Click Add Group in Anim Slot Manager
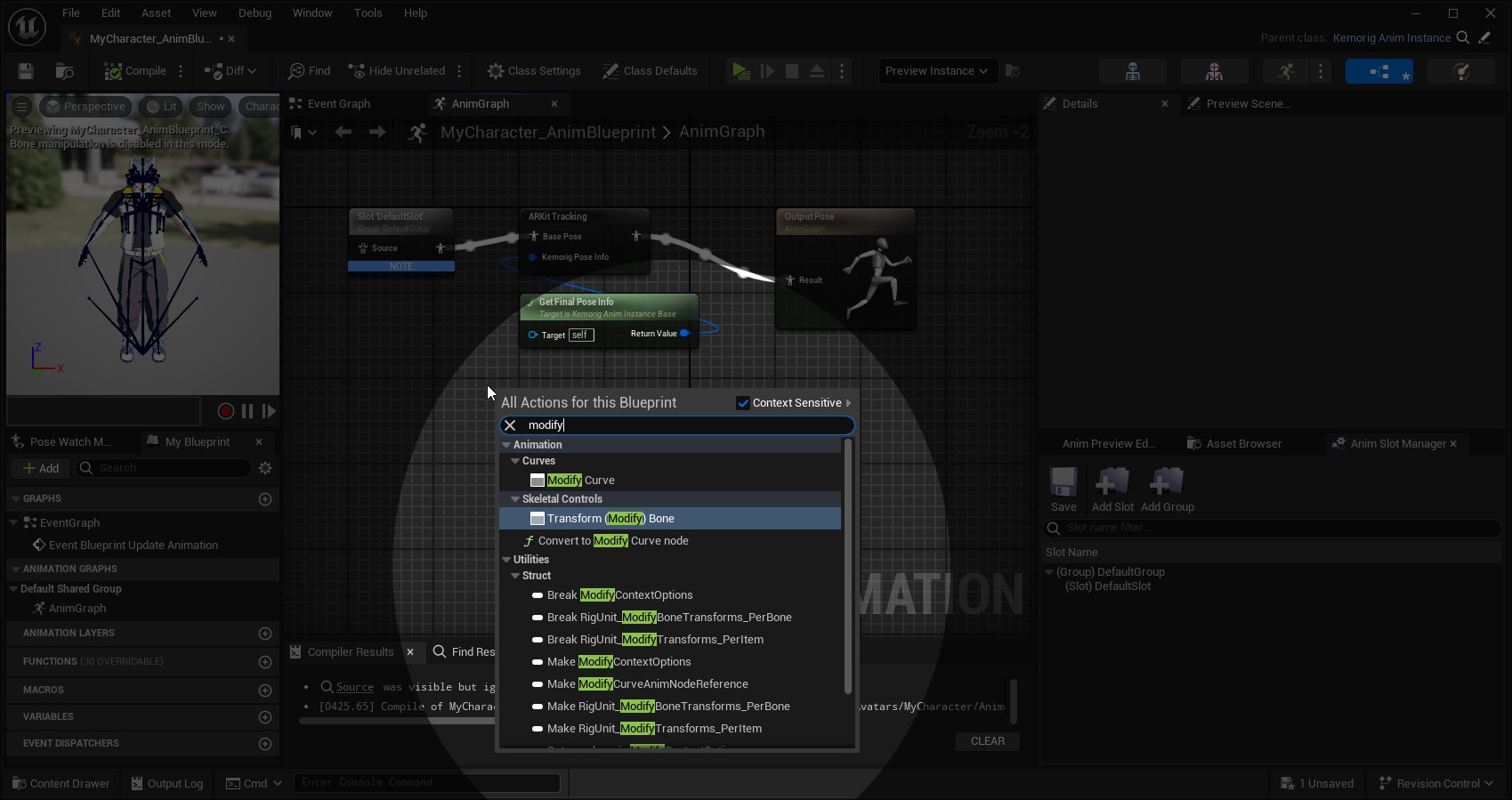 click(x=1167, y=490)
